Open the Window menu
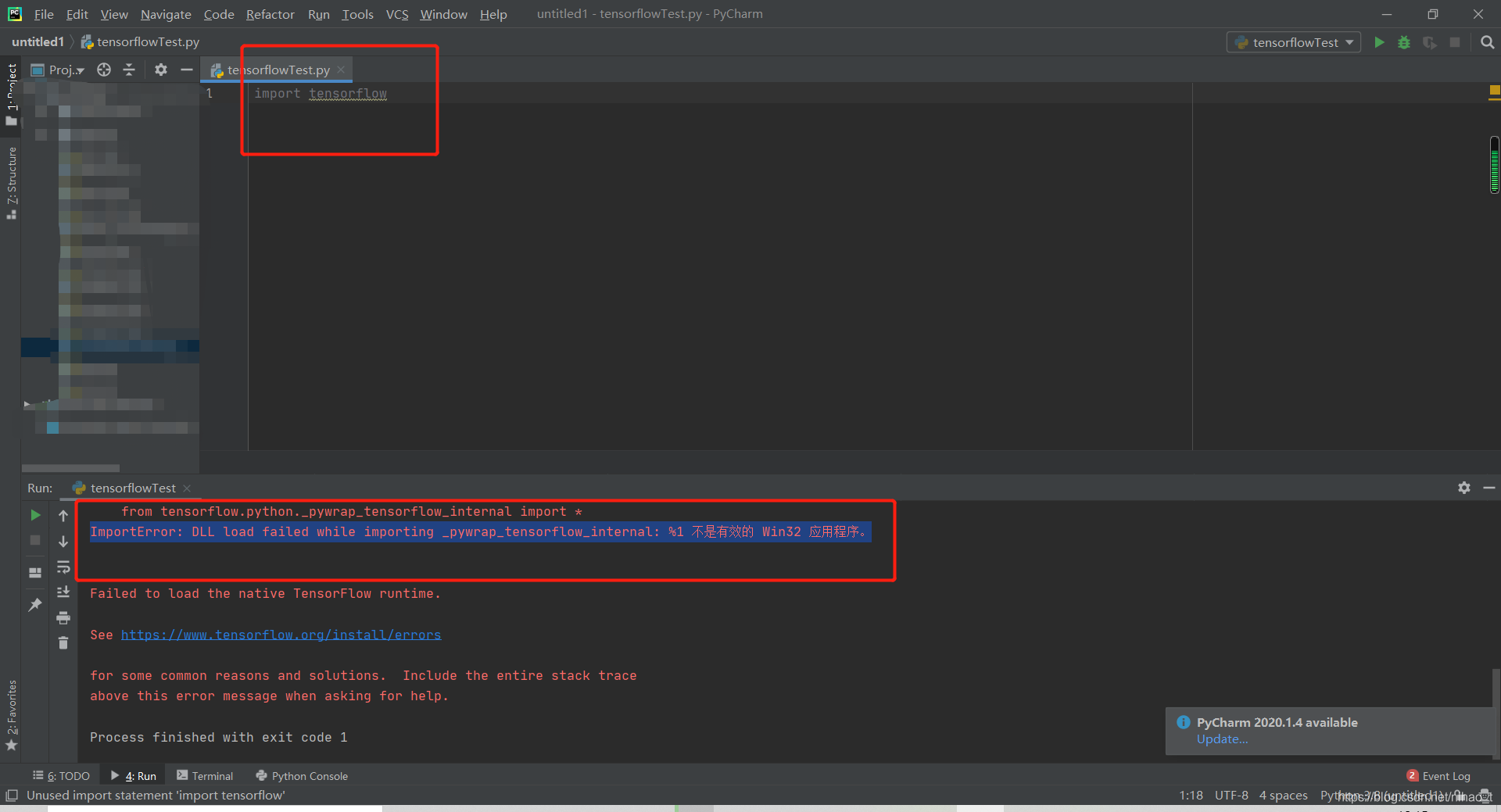 coord(443,14)
